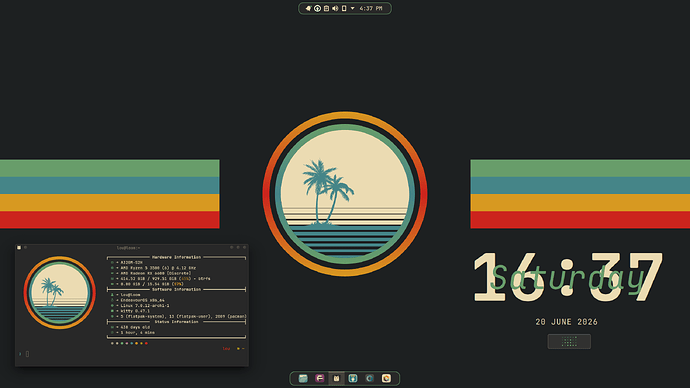Viewport: 690px width, 388px height.
Task: Click the terminal window's top-left menu icon
Action: point(19,248)
